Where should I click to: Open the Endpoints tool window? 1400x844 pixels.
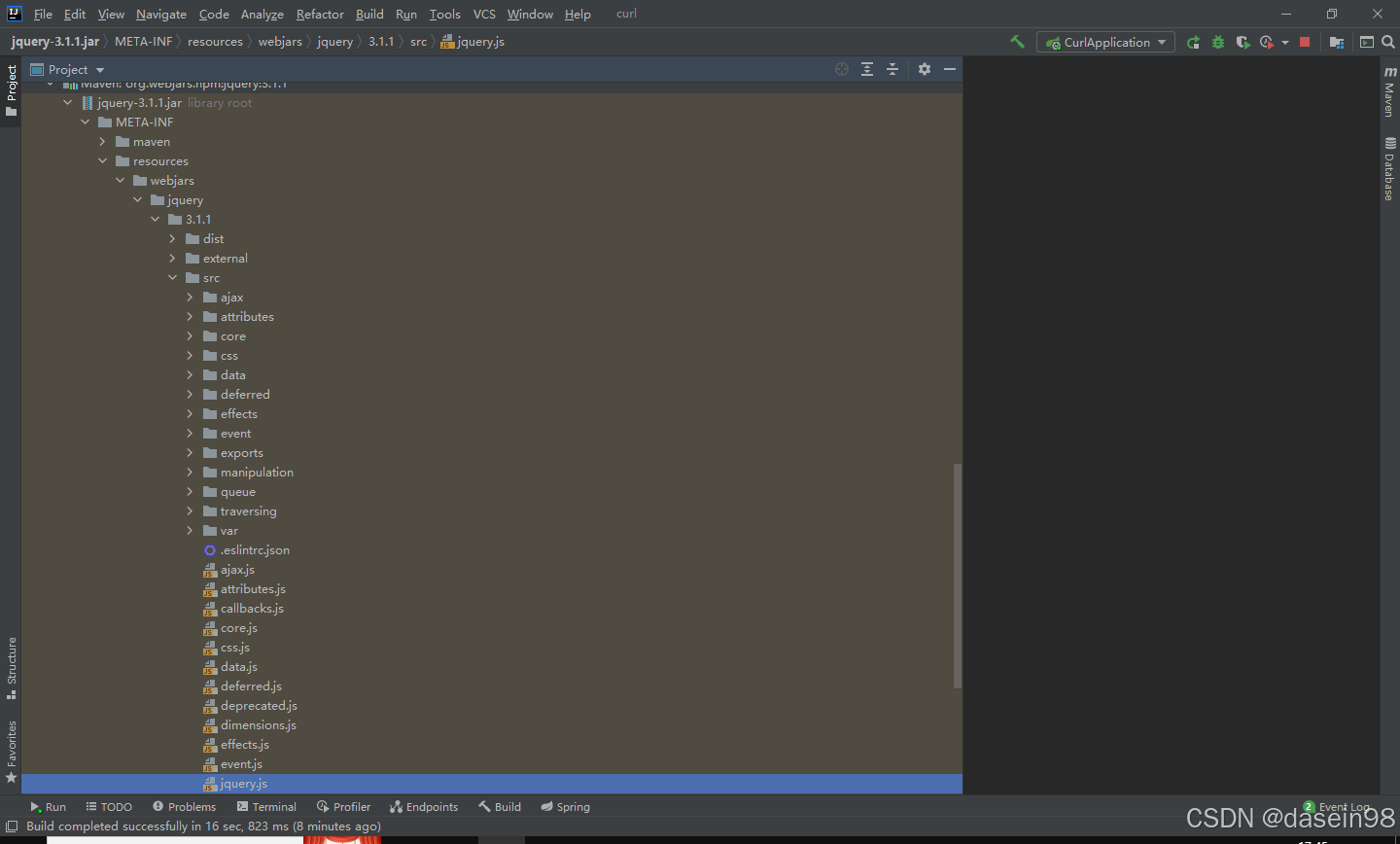click(424, 806)
